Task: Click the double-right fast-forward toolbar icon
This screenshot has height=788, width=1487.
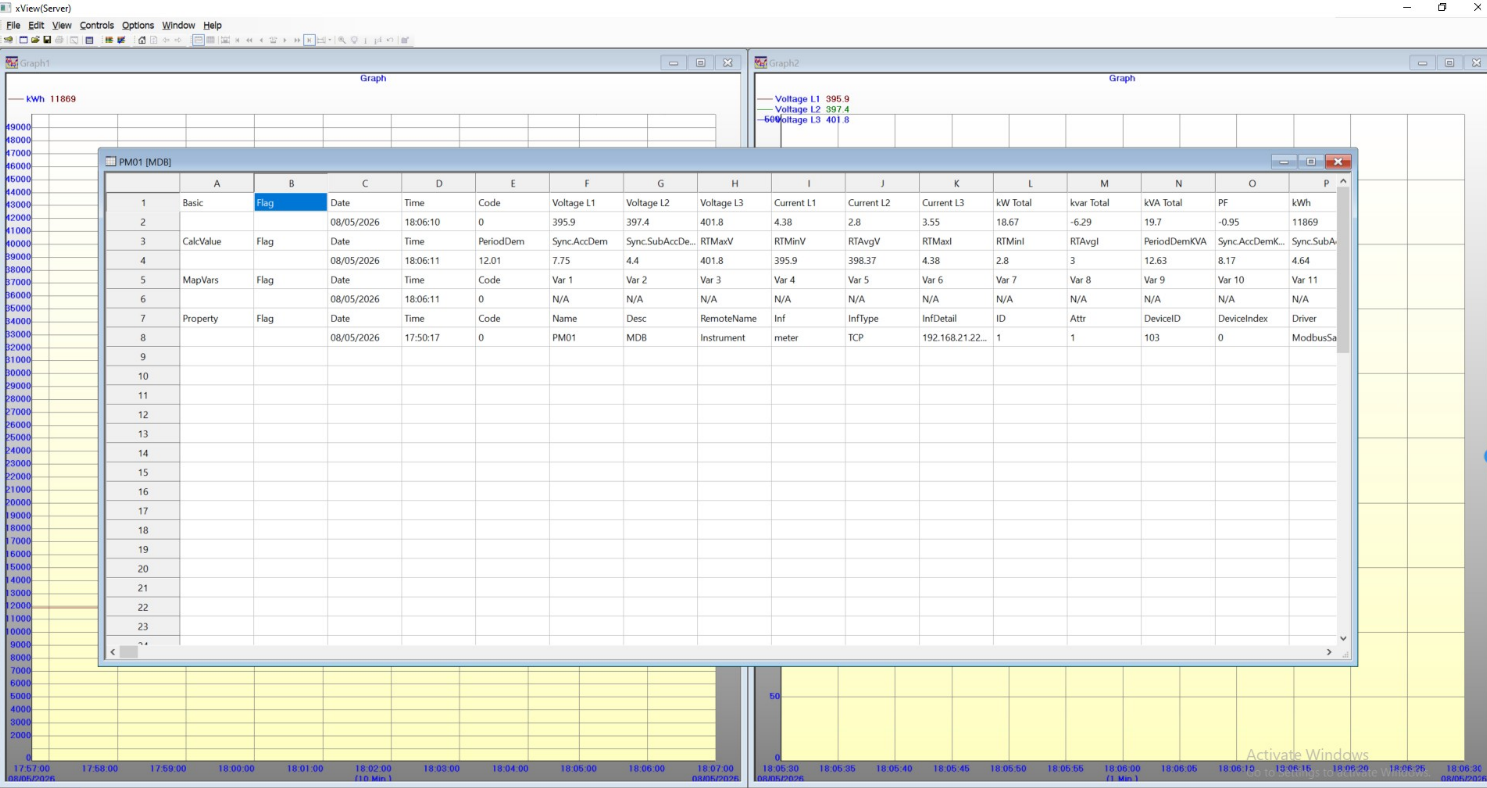Action: [297, 40]
